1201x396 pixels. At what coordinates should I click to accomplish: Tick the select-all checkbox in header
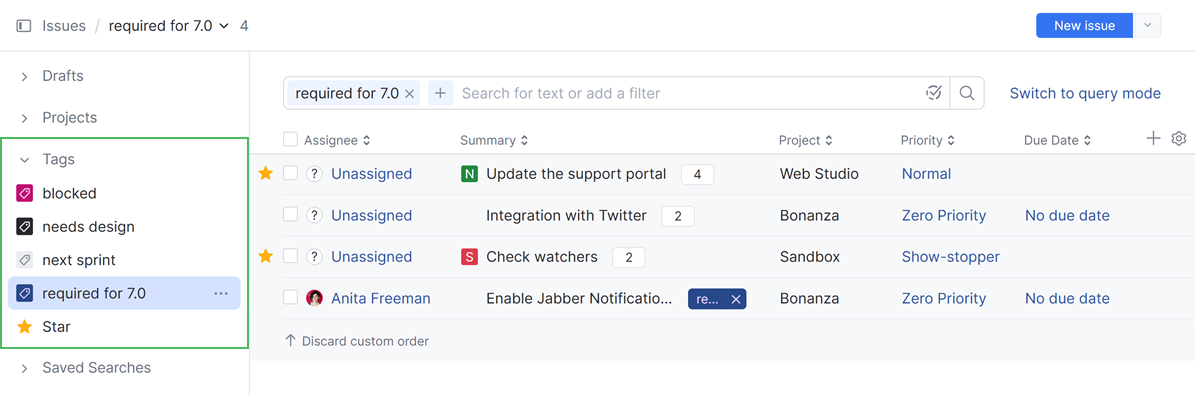pos(290,140)
